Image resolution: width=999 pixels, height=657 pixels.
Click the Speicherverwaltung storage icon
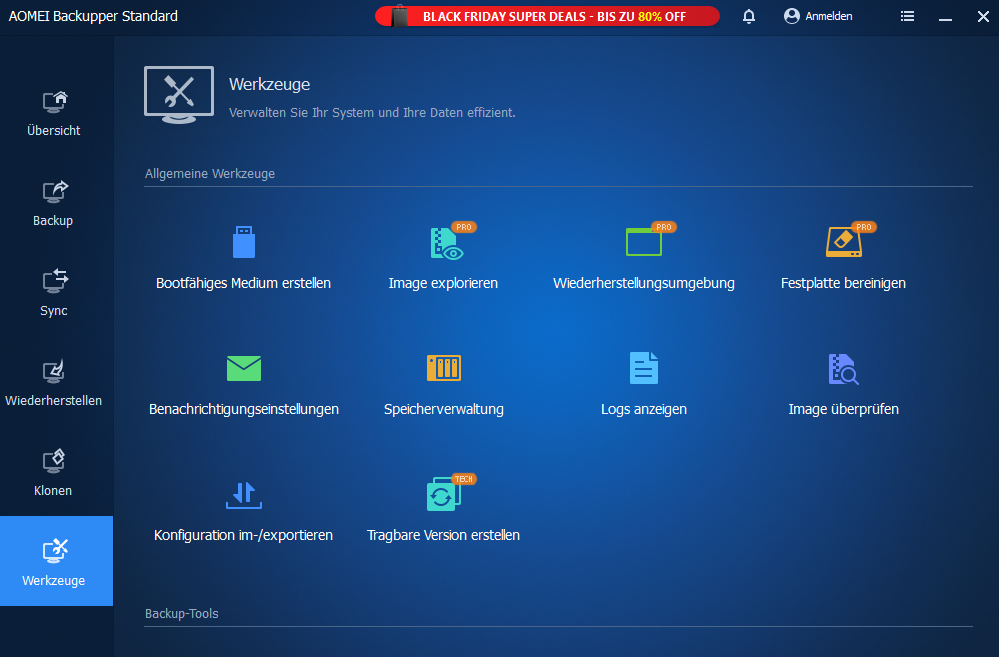click(443, 368)
